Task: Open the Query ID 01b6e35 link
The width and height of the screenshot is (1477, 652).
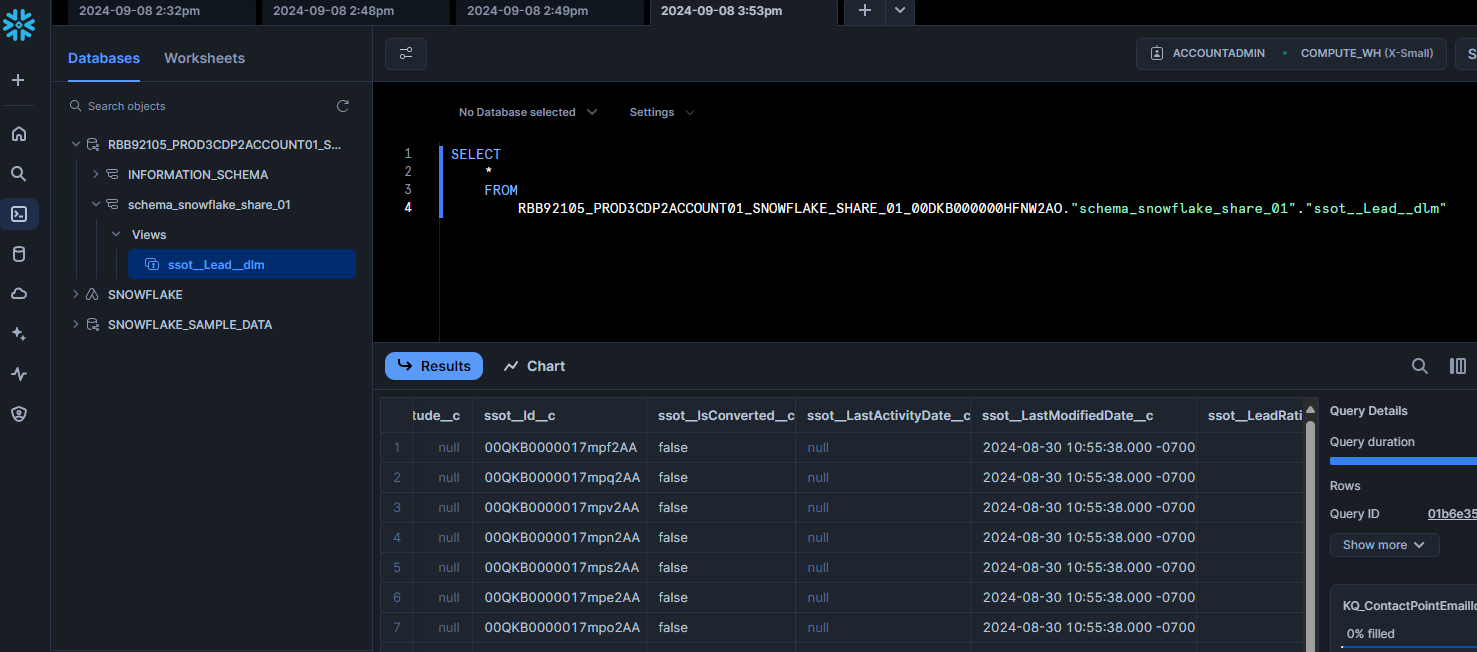Action: [x=1452, y=514]
